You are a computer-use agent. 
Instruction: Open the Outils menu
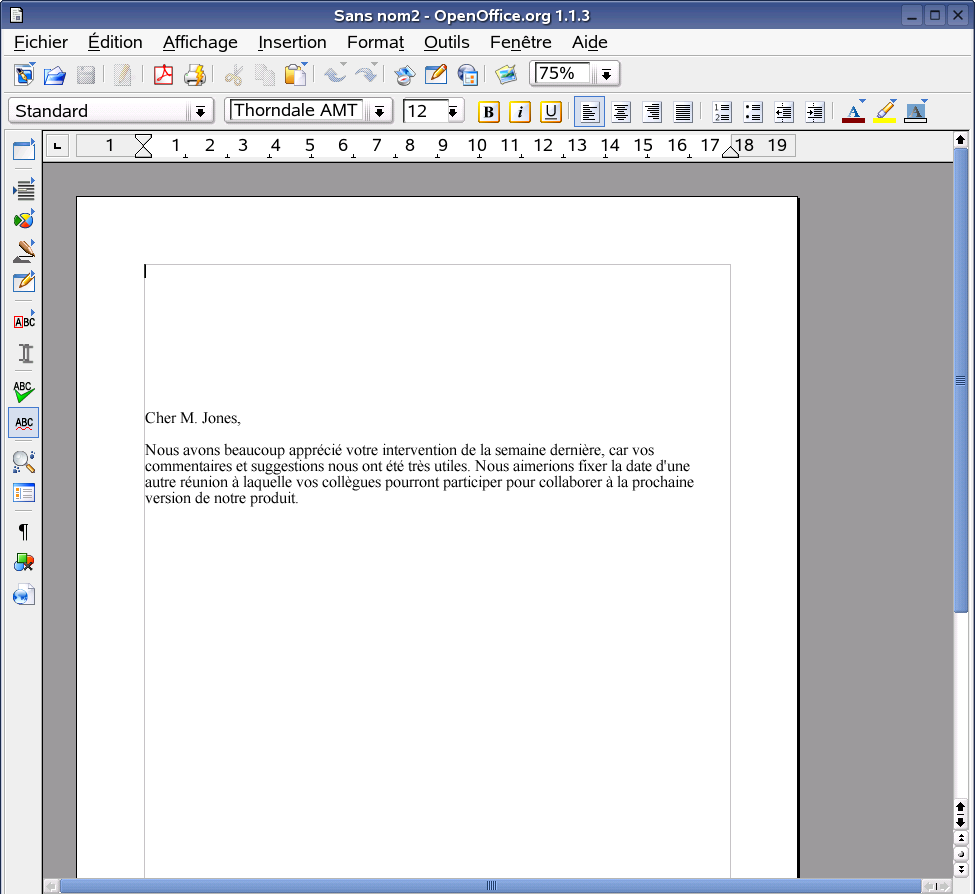coord(446,42)
